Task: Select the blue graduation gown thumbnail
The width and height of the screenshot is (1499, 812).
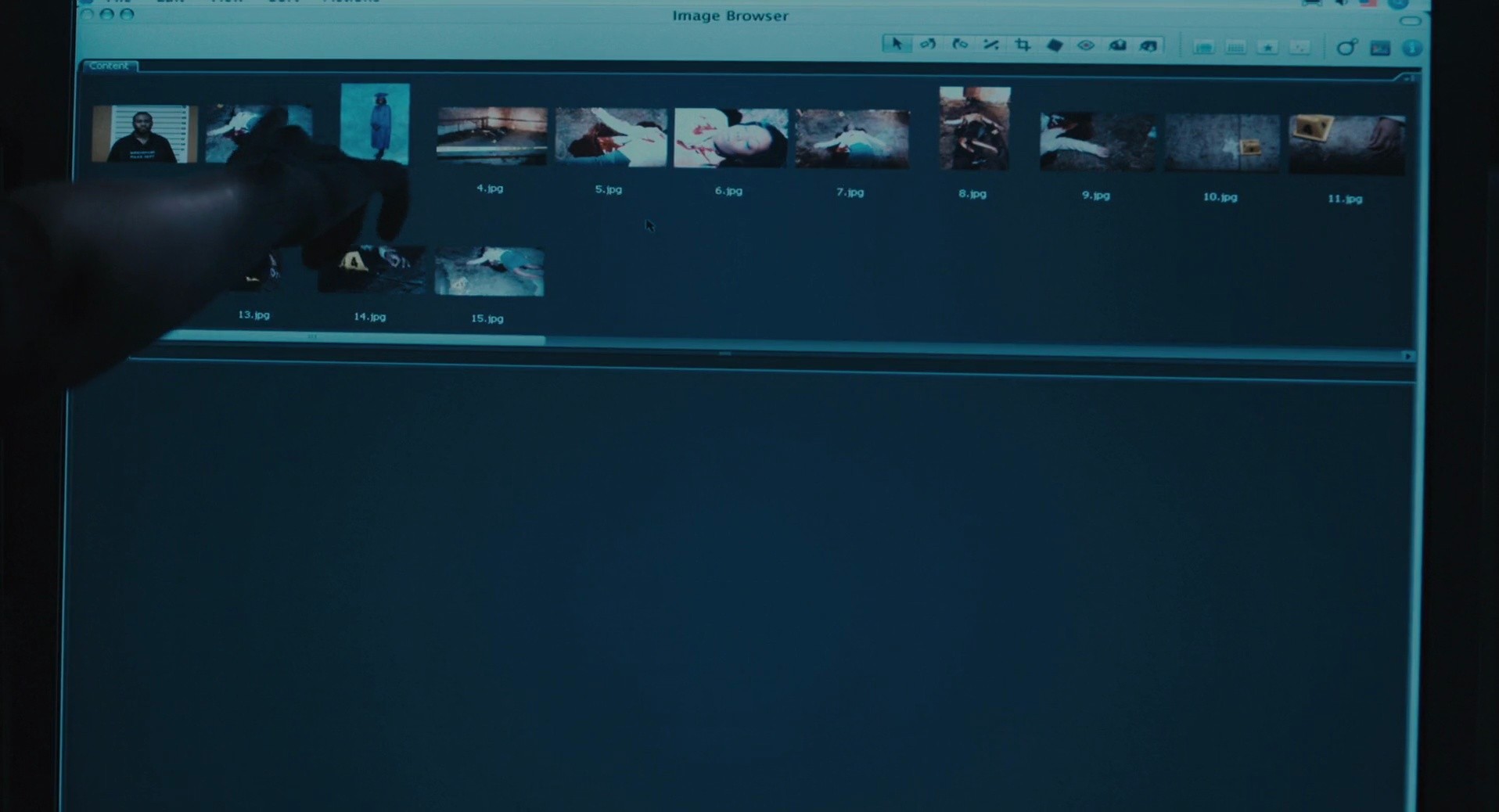Action: [x=375, y=124]
